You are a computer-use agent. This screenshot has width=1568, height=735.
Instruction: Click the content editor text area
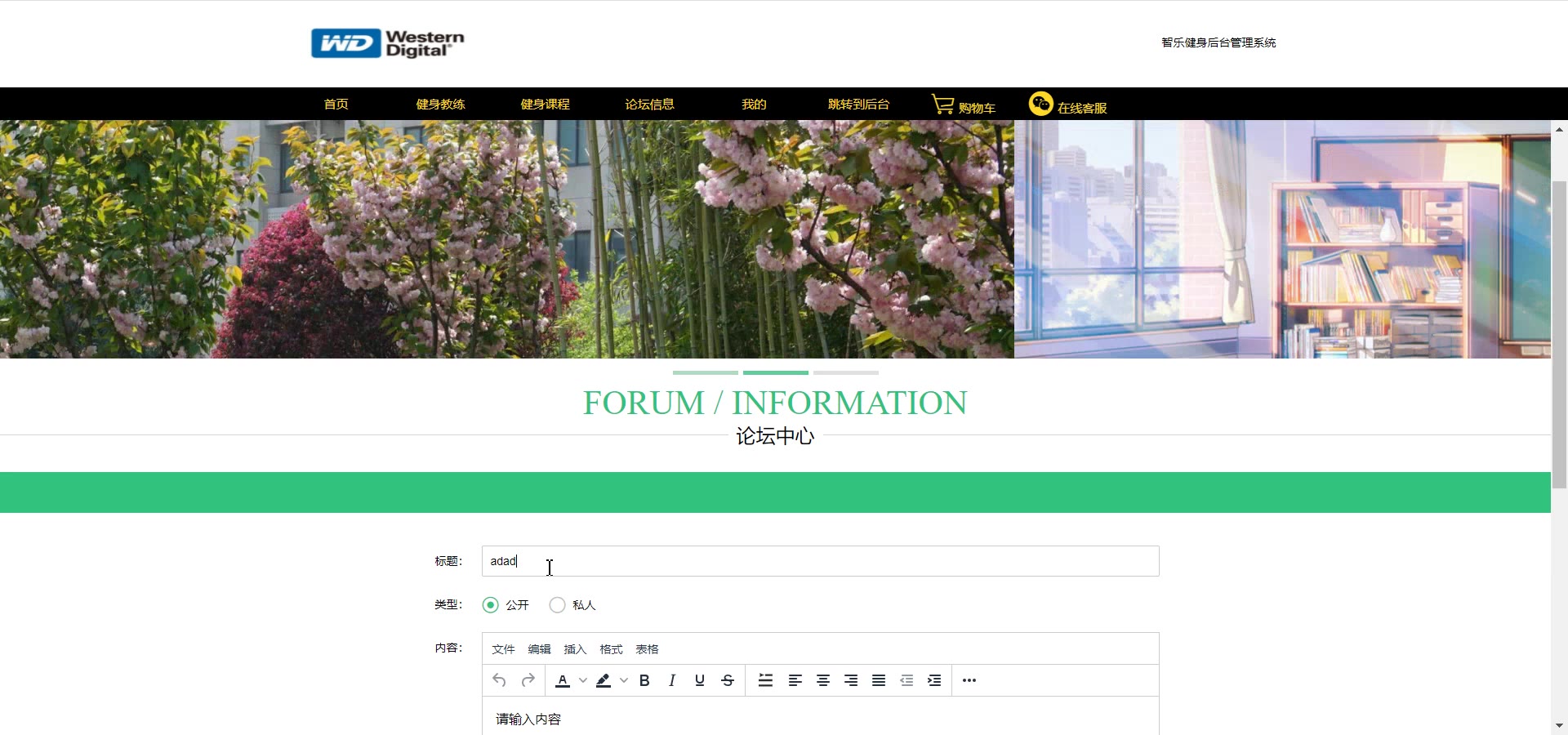tap(820, 716)
